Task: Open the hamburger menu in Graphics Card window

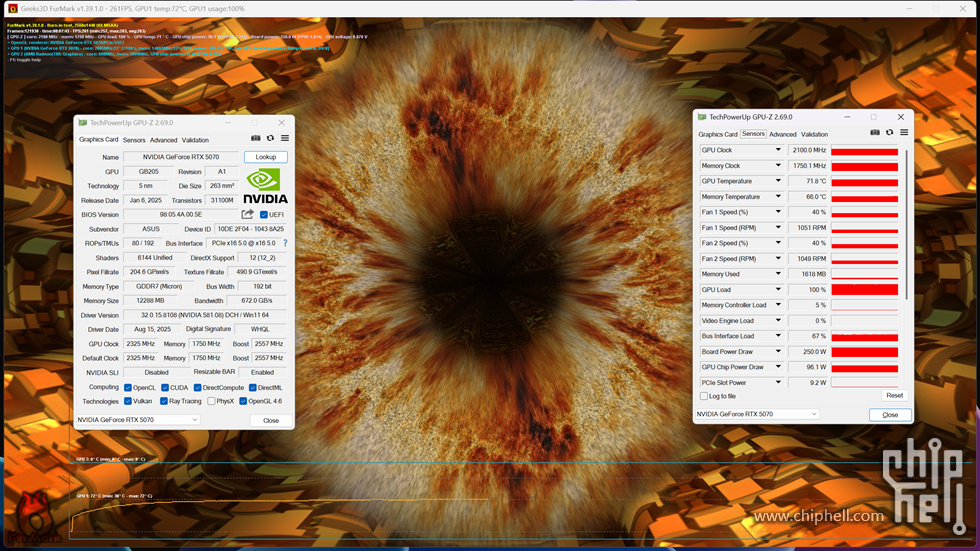Action: tap(284, 138)
